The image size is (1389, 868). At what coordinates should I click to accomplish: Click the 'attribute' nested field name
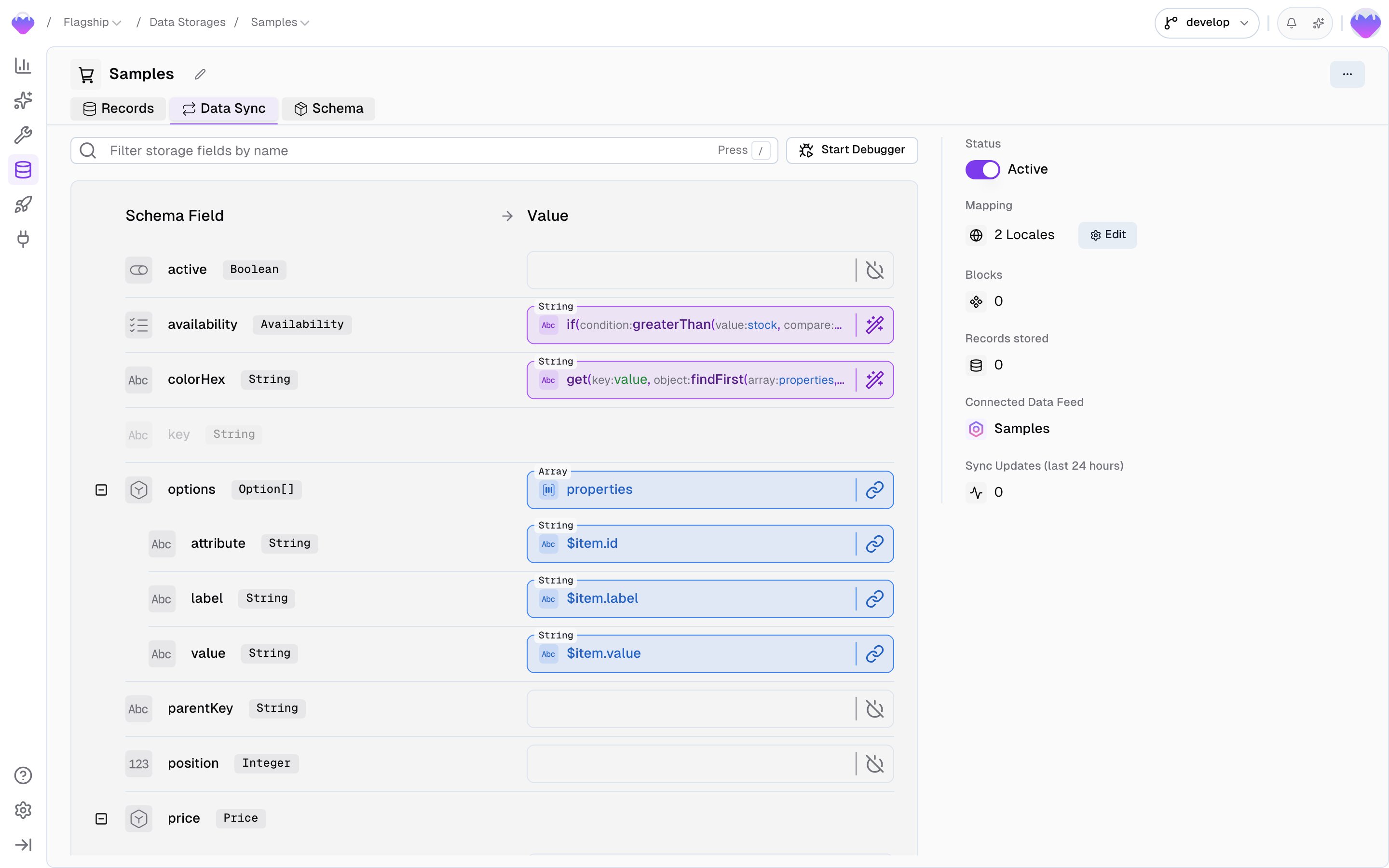click(218, 543)
